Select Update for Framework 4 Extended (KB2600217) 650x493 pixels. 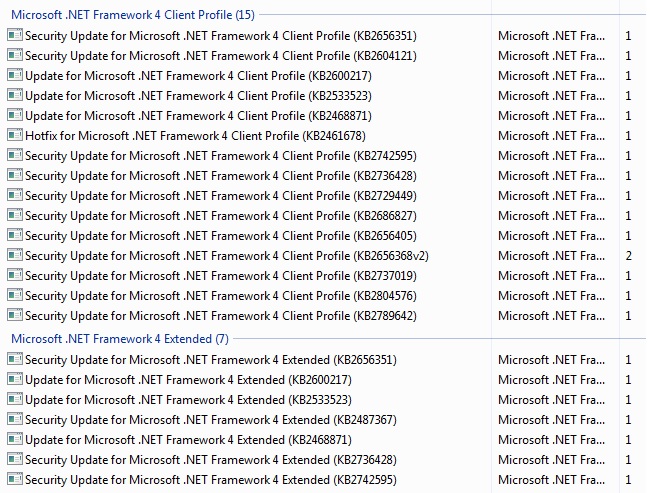click(x=188, y=380)
